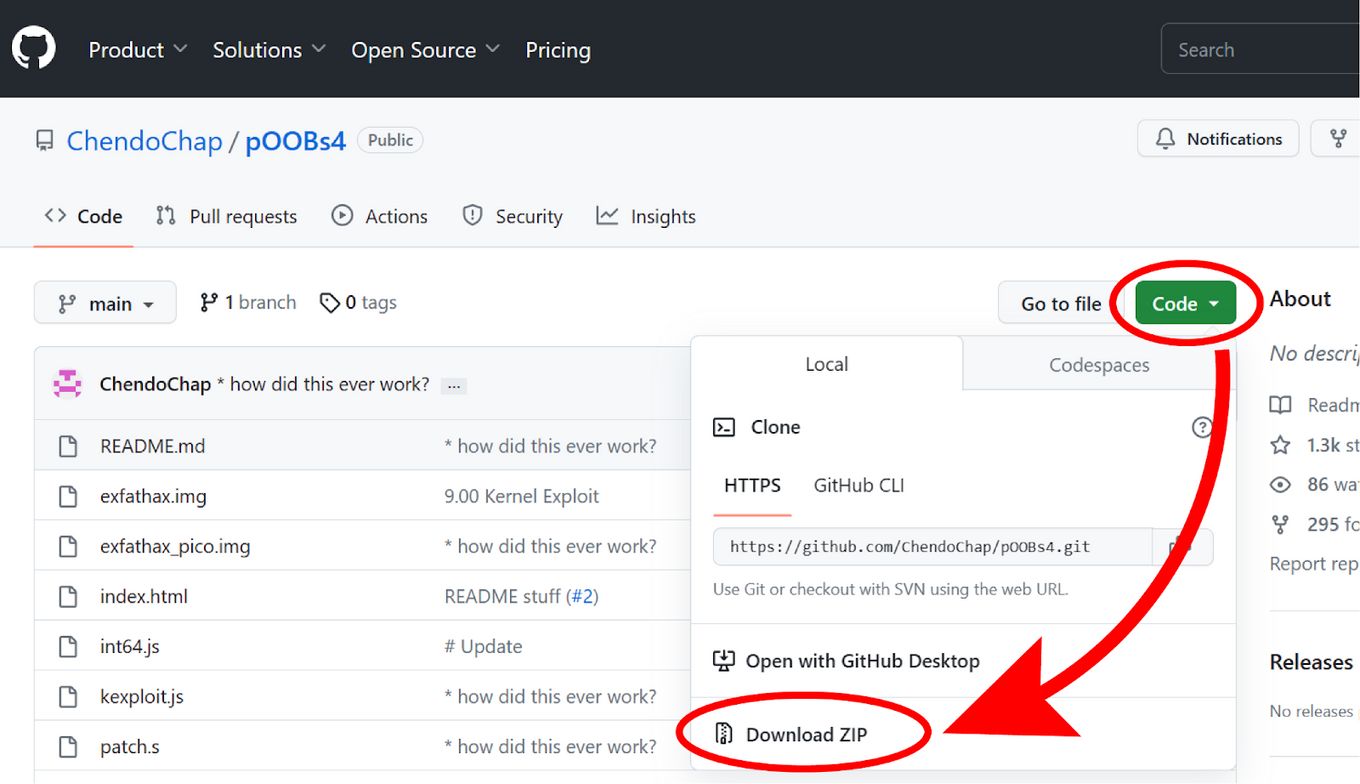
Task: Open the patch.s file
Action: tap(130, 746)
